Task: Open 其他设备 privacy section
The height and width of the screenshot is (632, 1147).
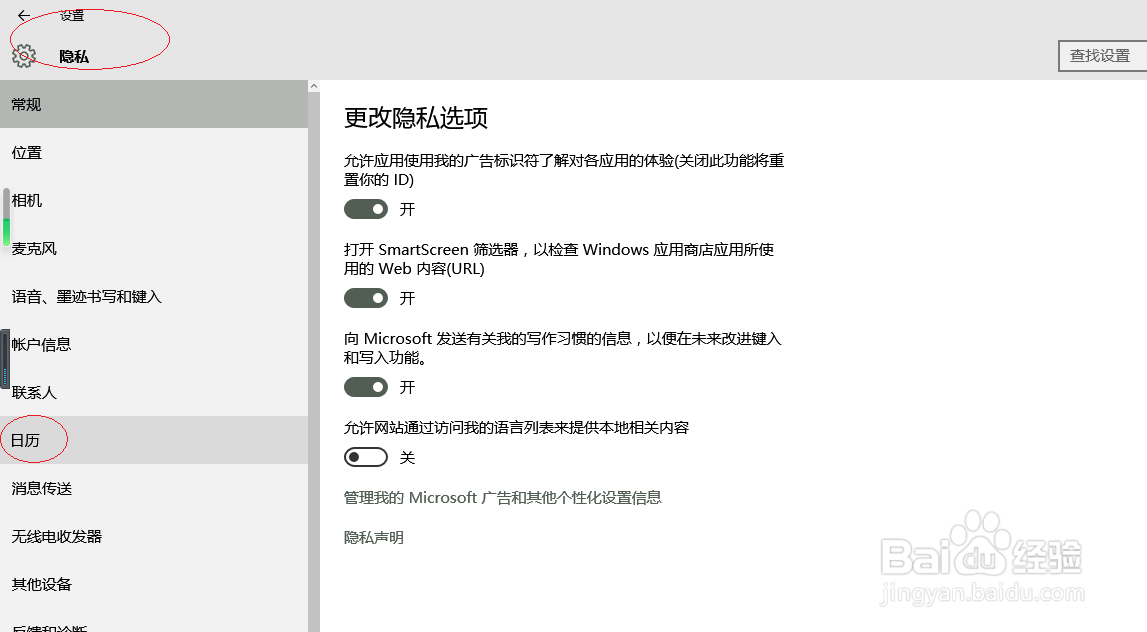Action: click(x=154, y=584)
